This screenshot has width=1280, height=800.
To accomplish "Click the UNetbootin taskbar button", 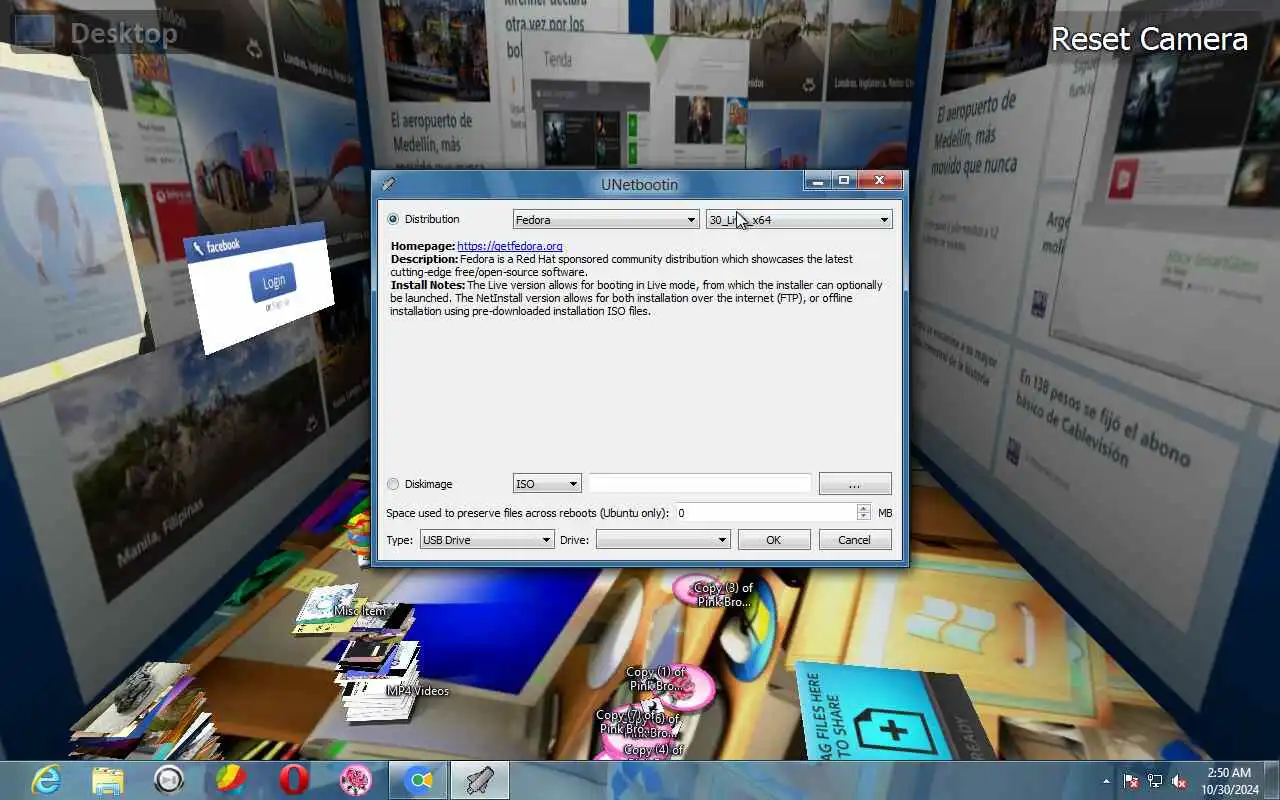I will [480, 780].
